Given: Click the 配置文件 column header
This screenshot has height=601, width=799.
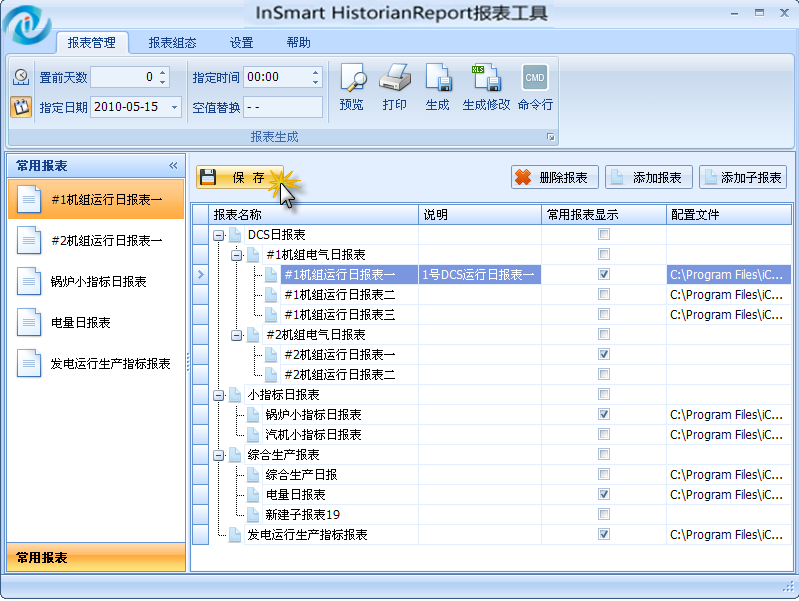Looking at the screenshot, I should click(729, 215).
